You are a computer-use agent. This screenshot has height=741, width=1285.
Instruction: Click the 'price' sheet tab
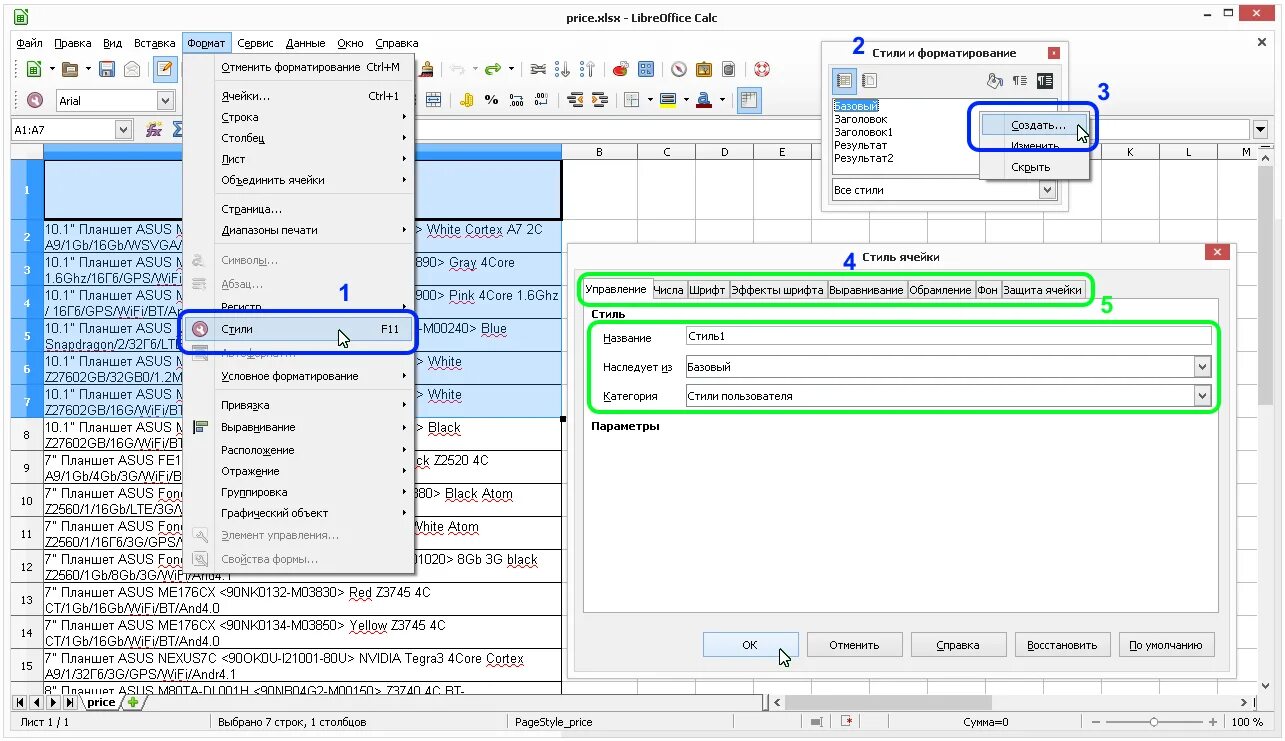100,702
